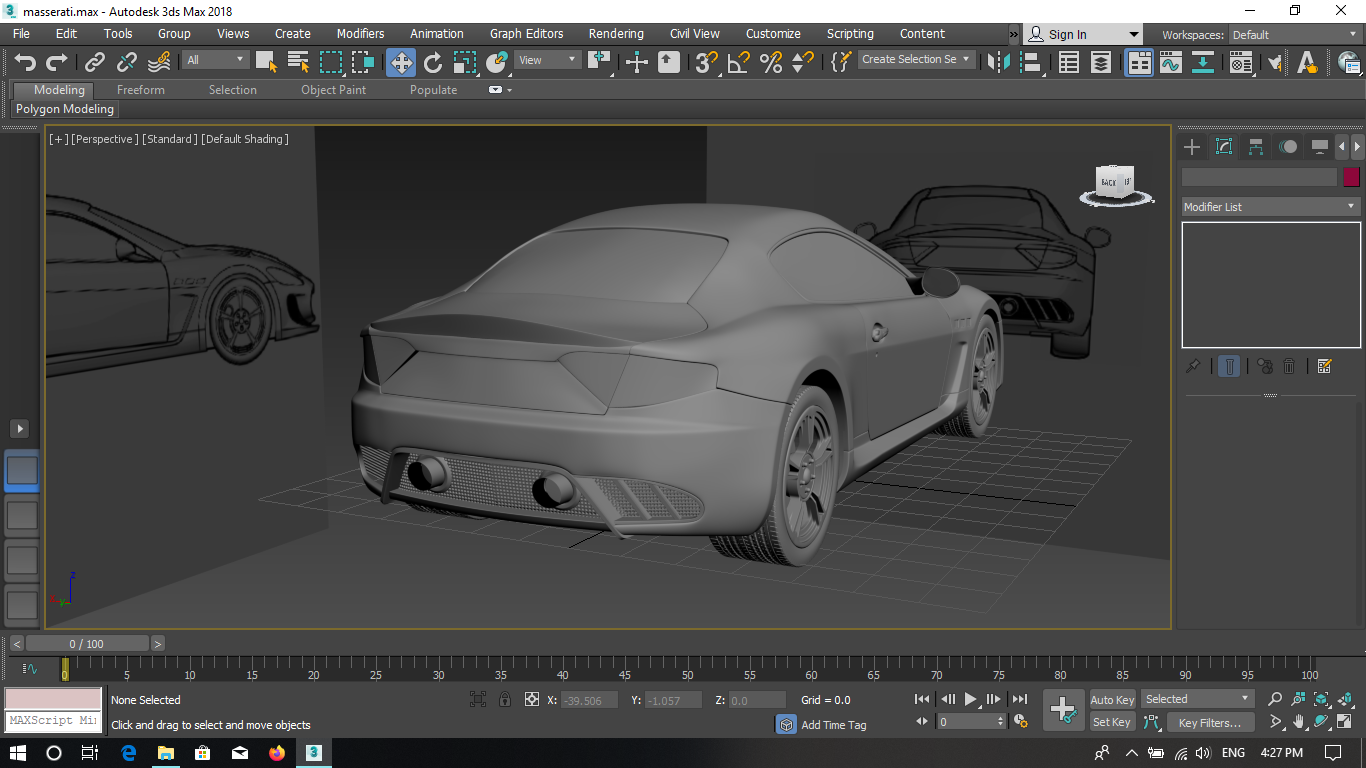
Task: Click the object color swatch in Modify panel
Action: [1351, 177]
